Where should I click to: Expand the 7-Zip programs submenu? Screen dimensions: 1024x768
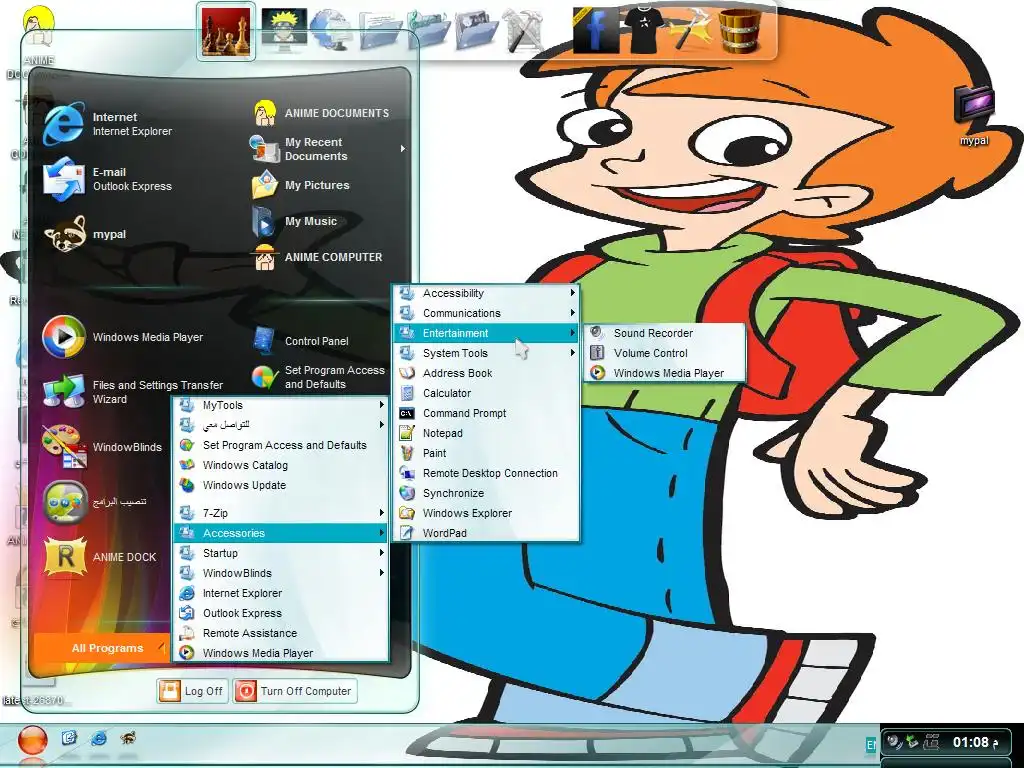(281, 513)
